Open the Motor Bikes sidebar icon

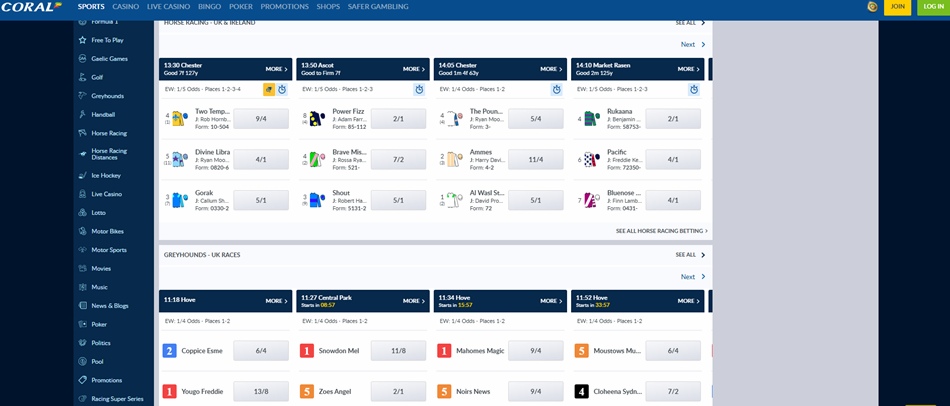click(82, 231)
